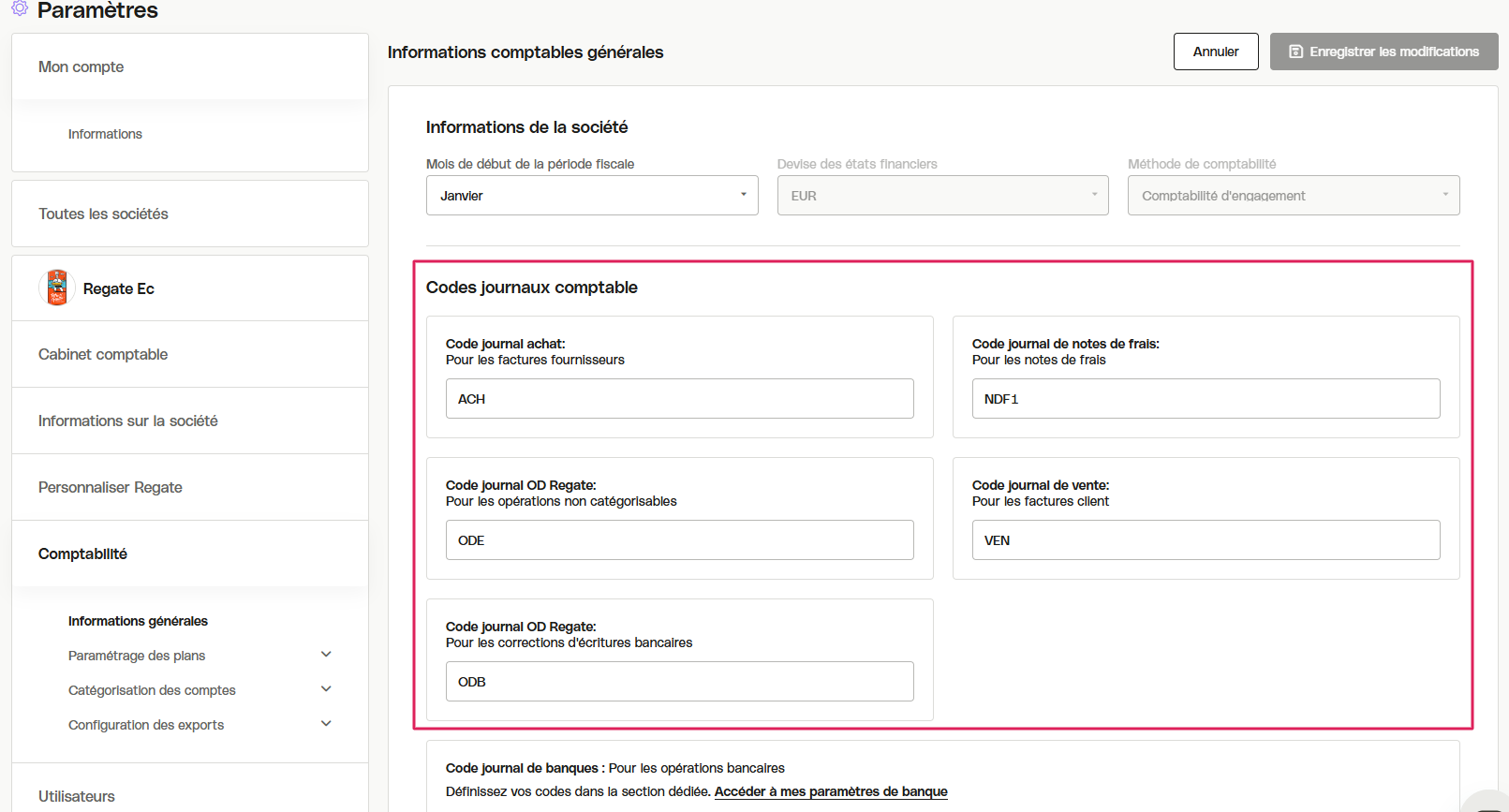This screenshot has height=812, width=1509.
Task: Follow Accéder à mes paramètres de banque link
Action: [831, 791]
